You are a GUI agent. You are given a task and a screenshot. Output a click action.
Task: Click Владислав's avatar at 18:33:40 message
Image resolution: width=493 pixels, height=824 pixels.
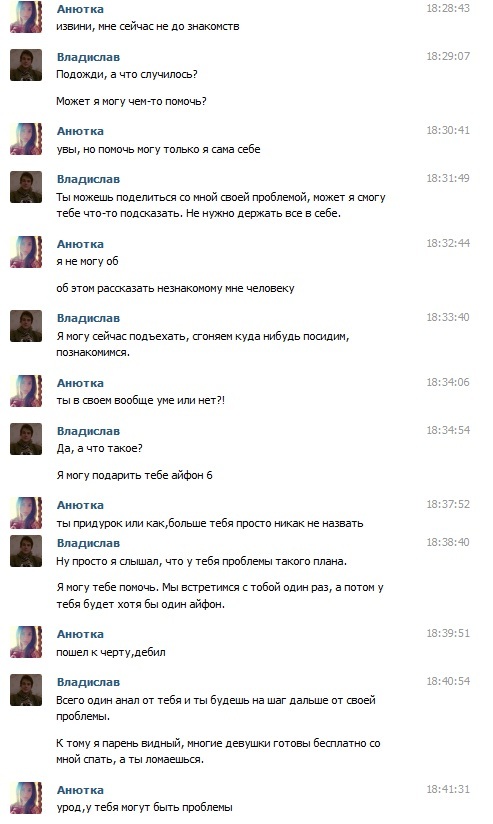click(26, 326)
